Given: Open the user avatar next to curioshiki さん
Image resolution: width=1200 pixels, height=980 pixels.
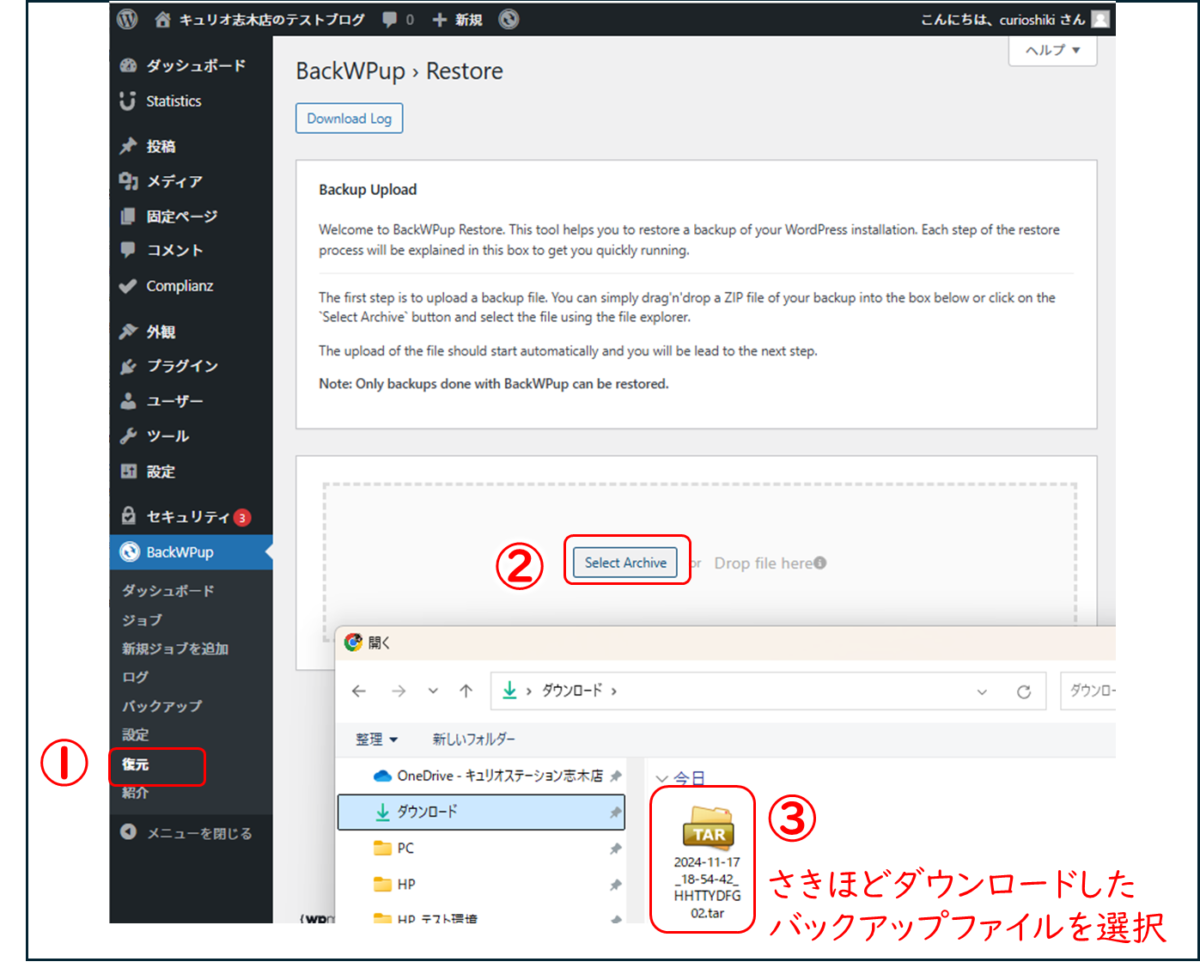Looking at the screenshot, I should click(x=1100, y=19).
